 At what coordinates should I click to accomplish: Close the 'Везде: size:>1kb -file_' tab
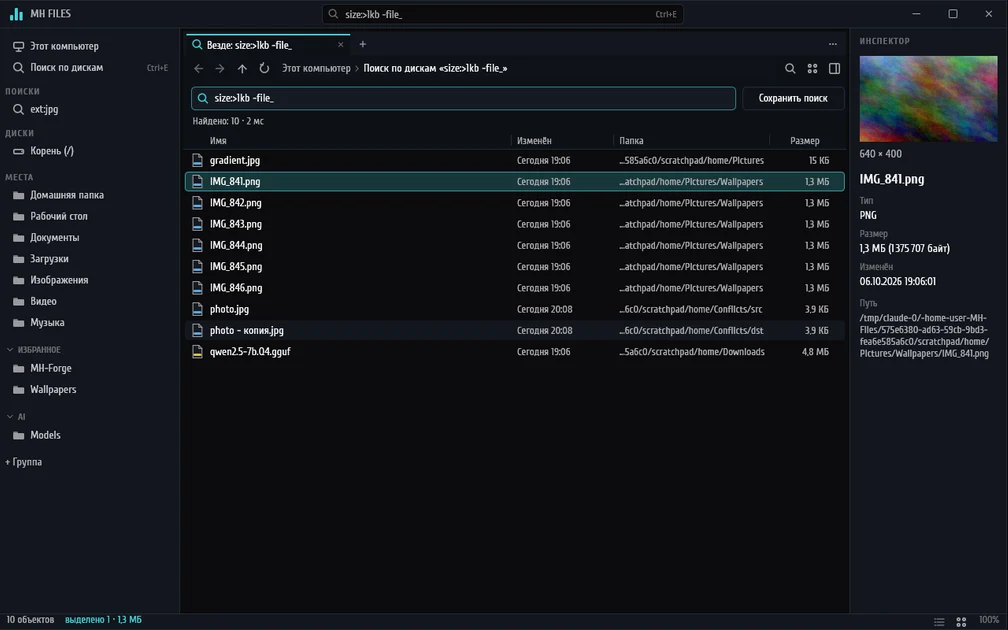point(341,45)
